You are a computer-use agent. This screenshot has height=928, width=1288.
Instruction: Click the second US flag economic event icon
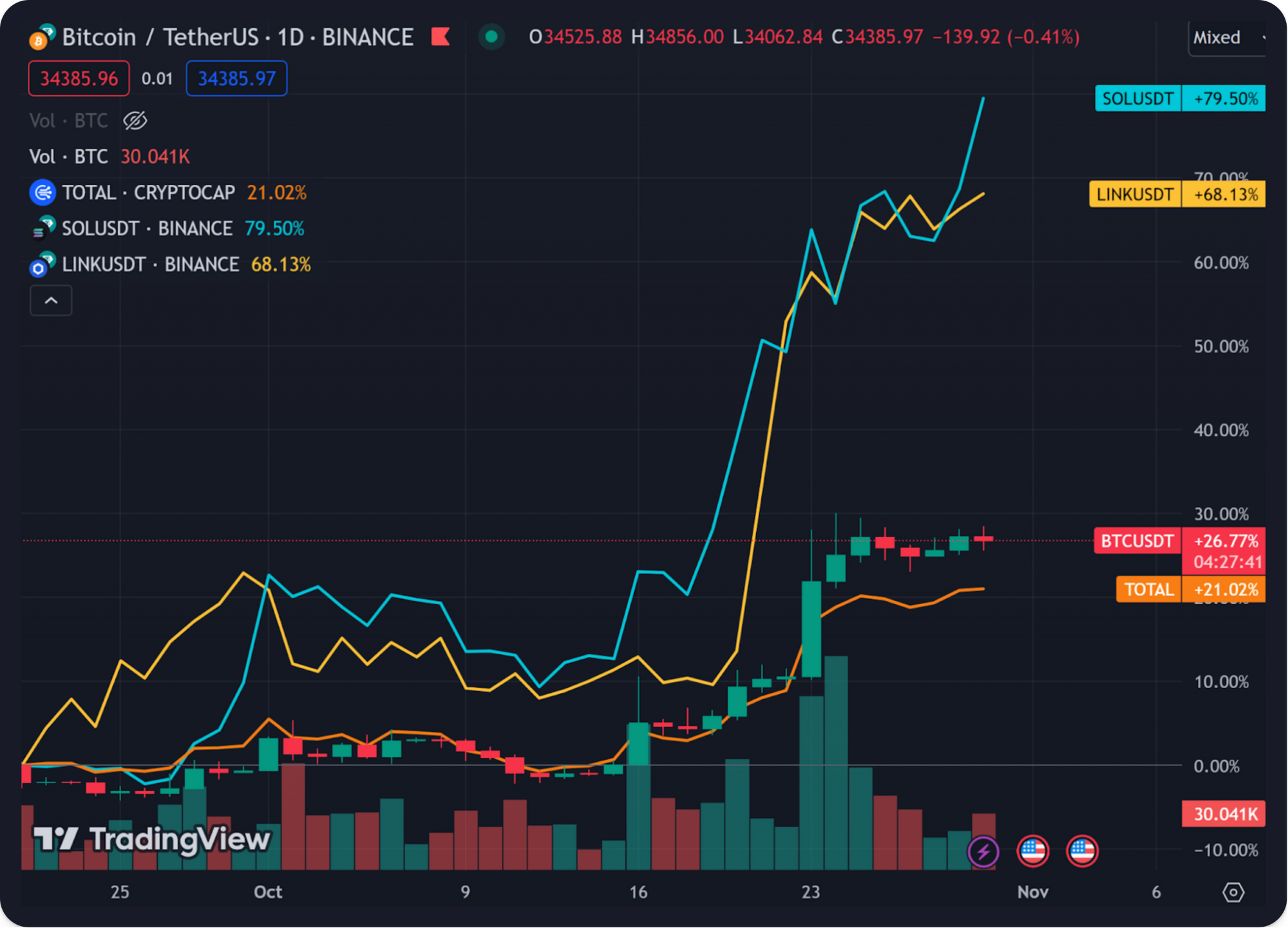[1082, 851]
